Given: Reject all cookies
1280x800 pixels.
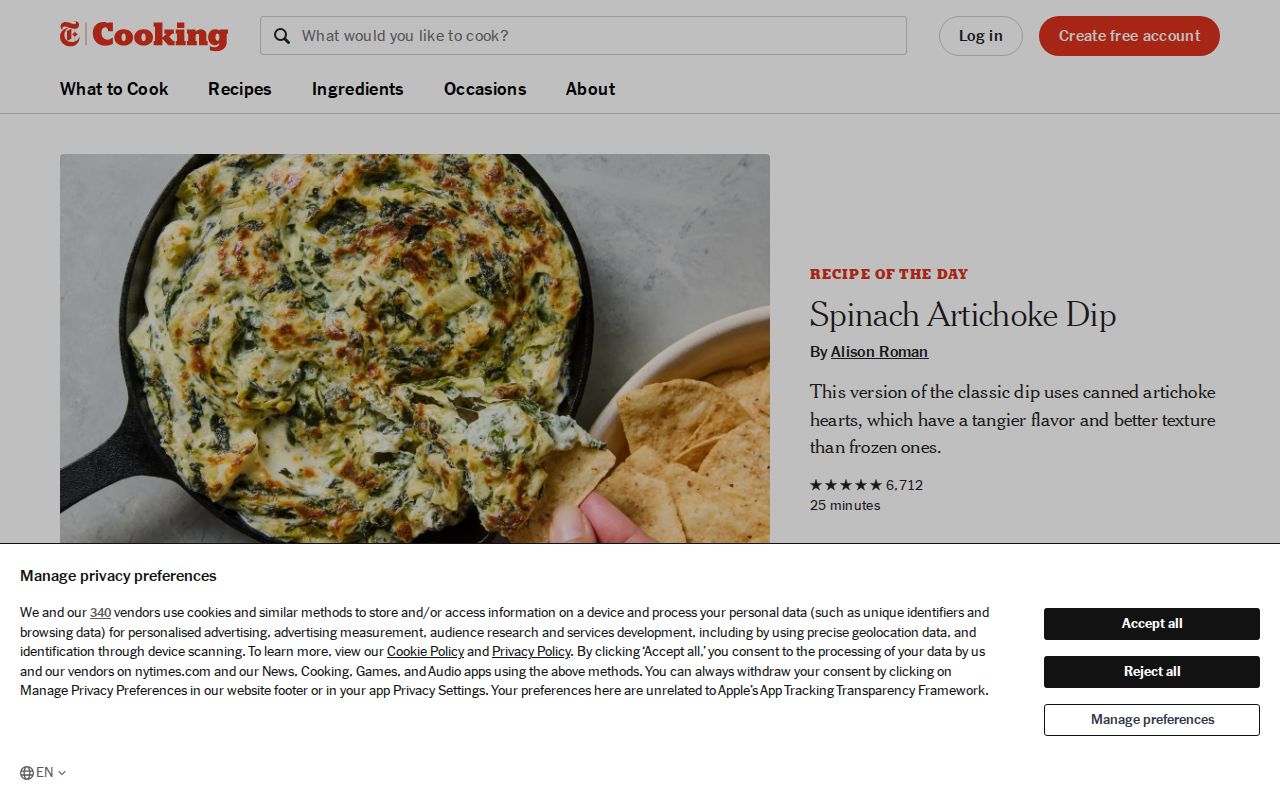Looking at the screenshot, I should [1151, 671].
